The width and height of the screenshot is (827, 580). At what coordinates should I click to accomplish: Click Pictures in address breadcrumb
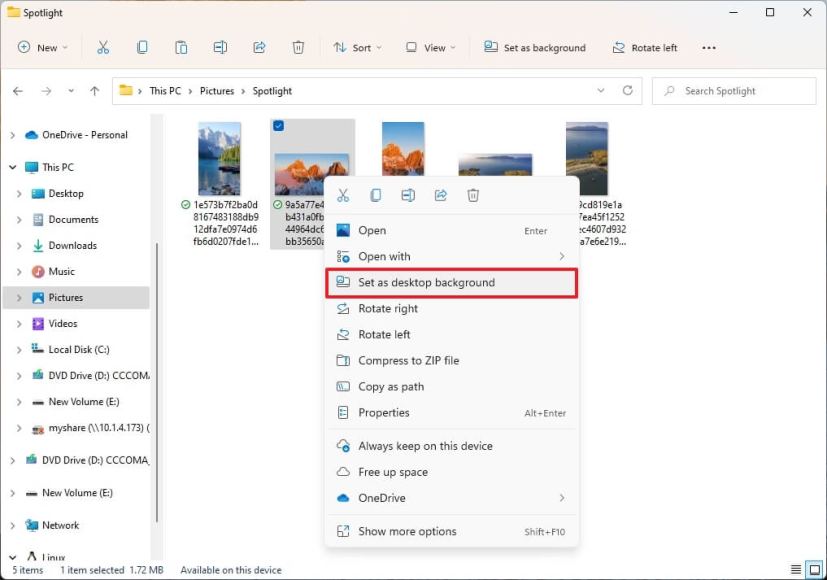(x=217, y=91)
